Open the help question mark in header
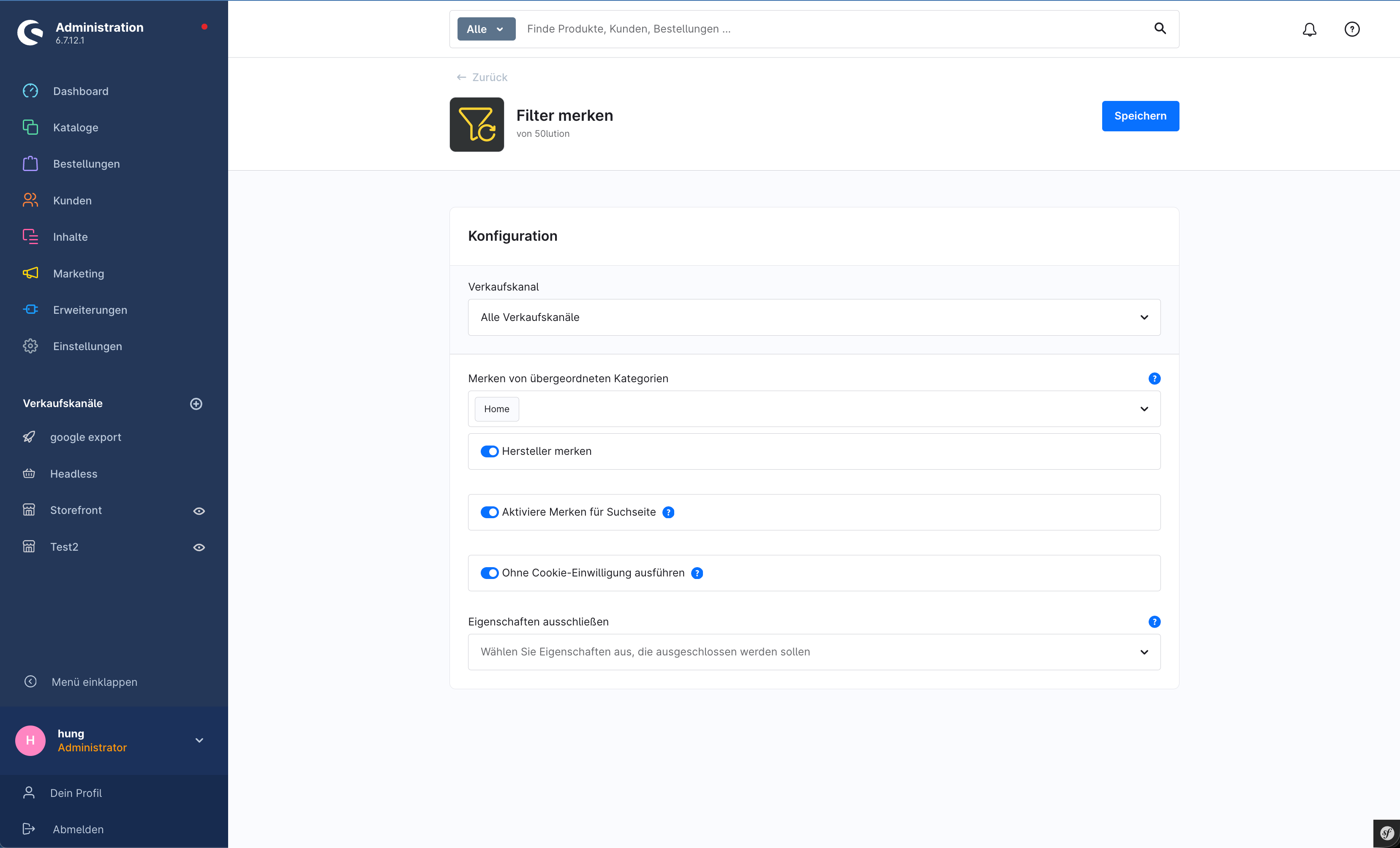The height and width of the screenshot is (848, 1400). point(1352,29)
